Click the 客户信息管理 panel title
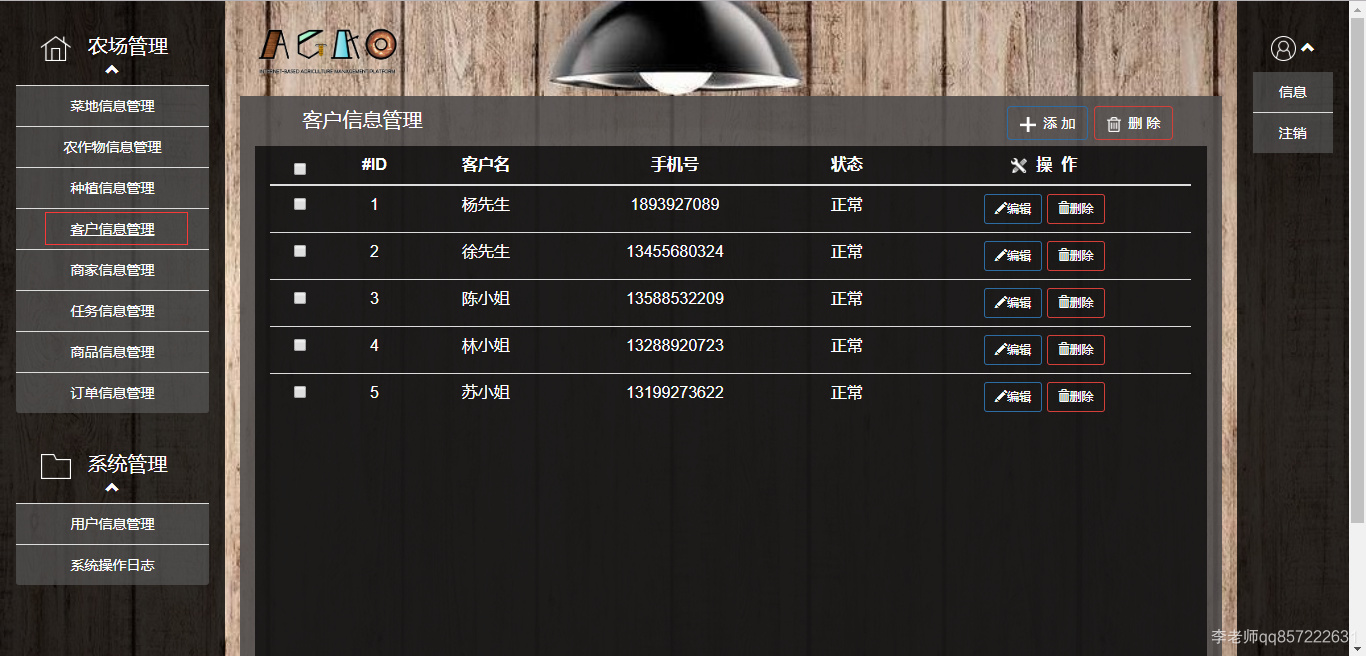The width and height of the screenshot is (1366, 656). (x=363, y=121)
